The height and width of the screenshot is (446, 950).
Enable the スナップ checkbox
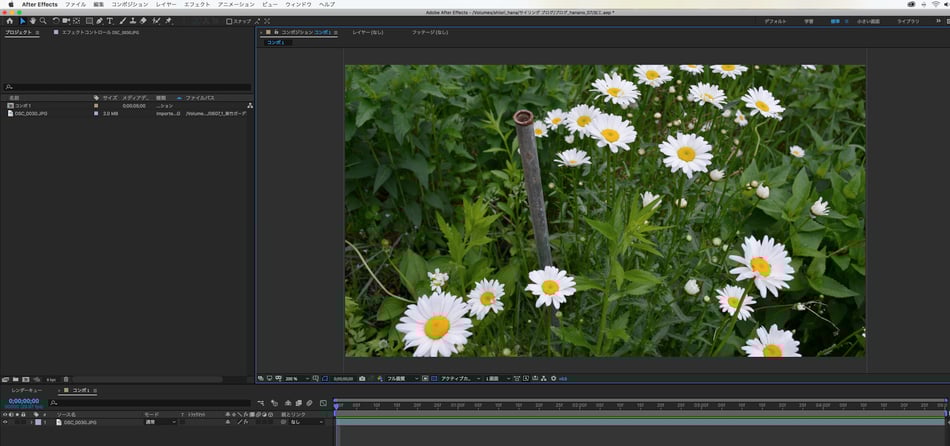pos(229,20)
